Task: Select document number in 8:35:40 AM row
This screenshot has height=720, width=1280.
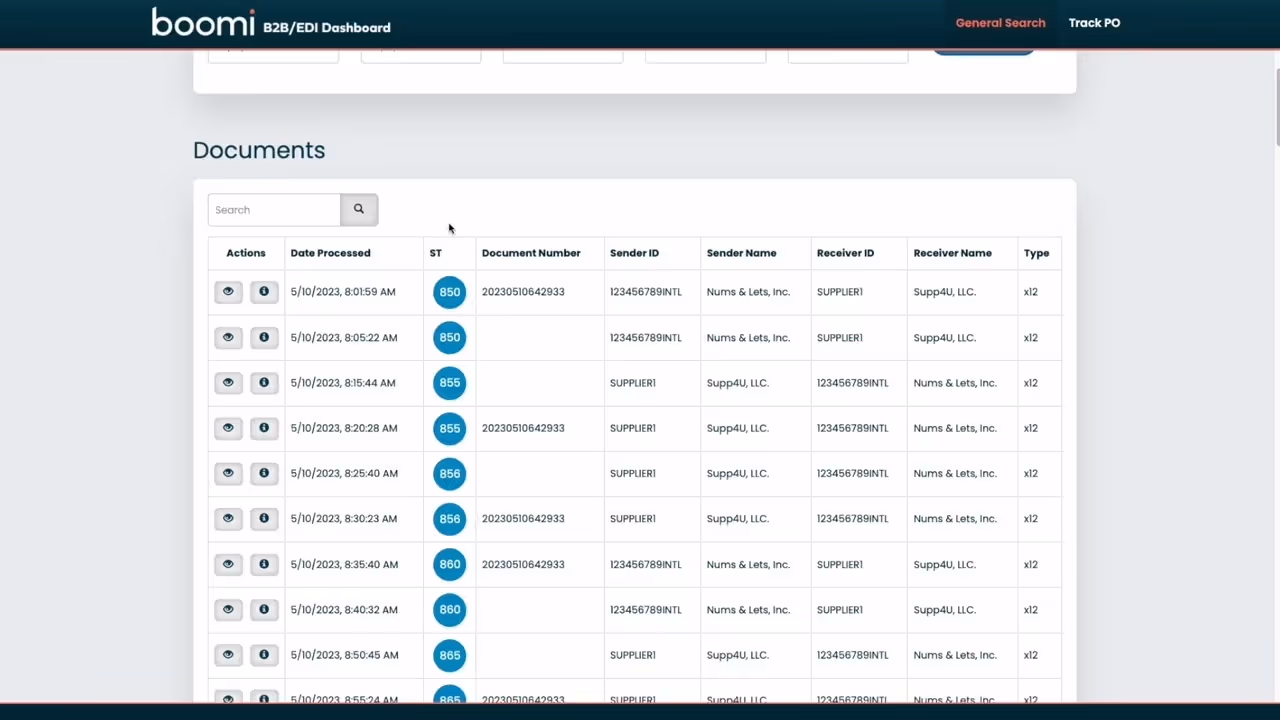Action: tap(523, 564)
